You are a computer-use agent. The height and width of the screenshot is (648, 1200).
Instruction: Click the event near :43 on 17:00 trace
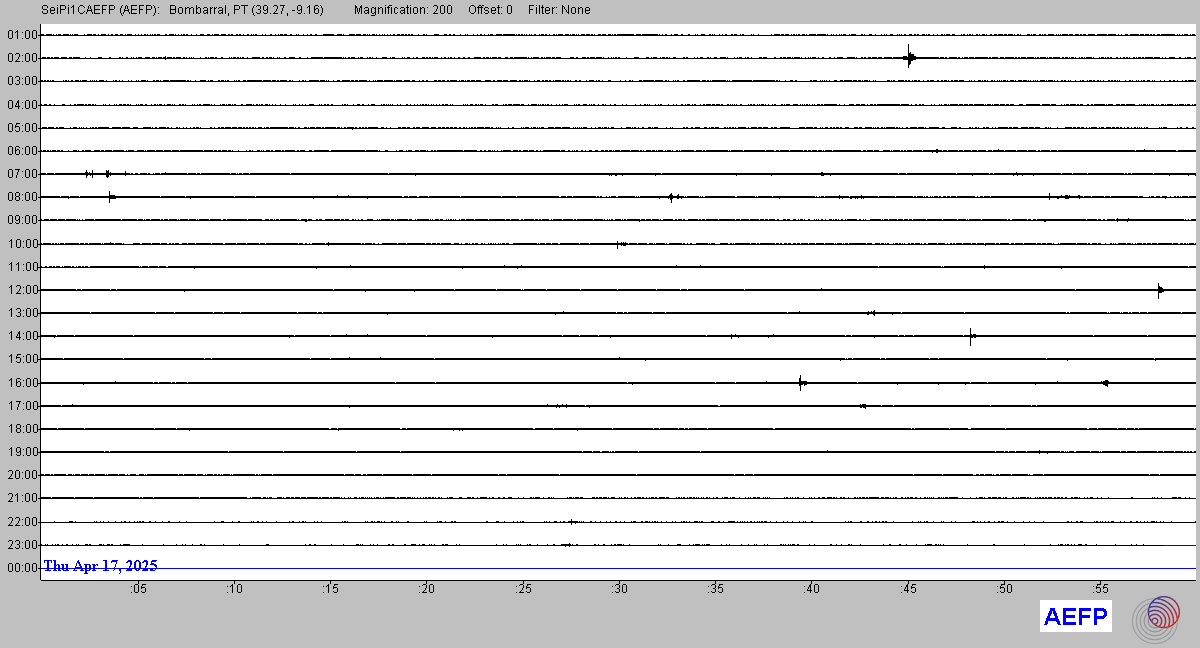(x=862, y=406)
